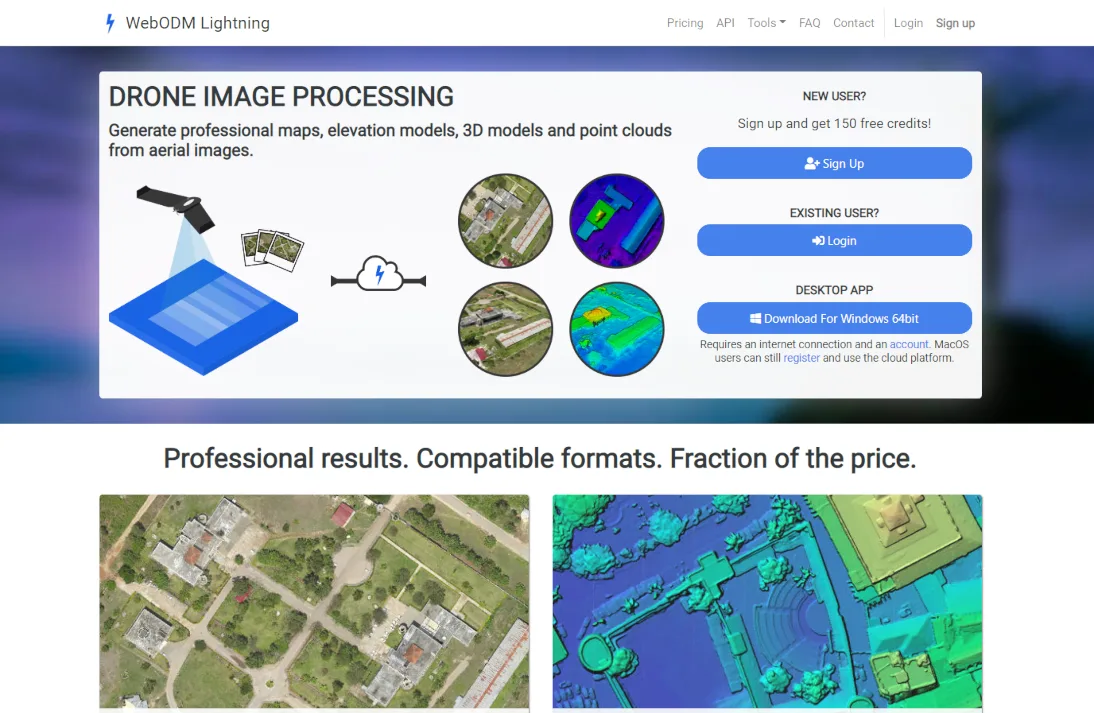Click the 'NEW USER?' label
Image resolution: width=1094 pixels, height=713 pixels.
(x=834, y=96)
